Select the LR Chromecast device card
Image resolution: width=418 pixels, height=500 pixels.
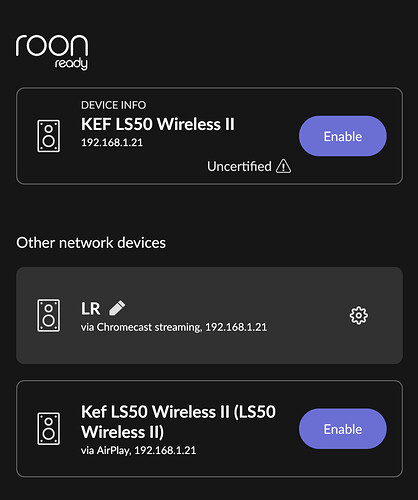[x=209, y=315]
